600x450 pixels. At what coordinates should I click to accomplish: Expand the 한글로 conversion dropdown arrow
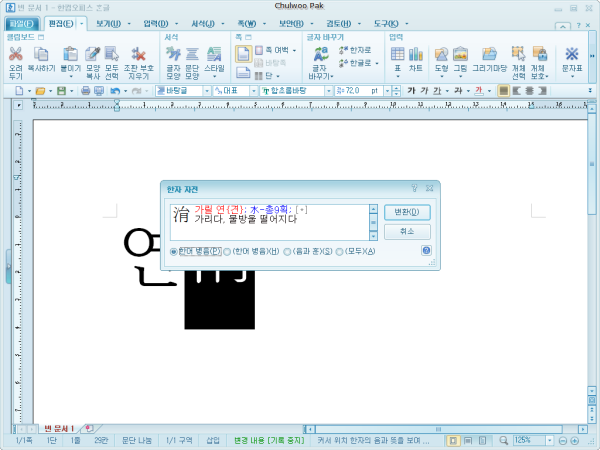pos(377,63)
